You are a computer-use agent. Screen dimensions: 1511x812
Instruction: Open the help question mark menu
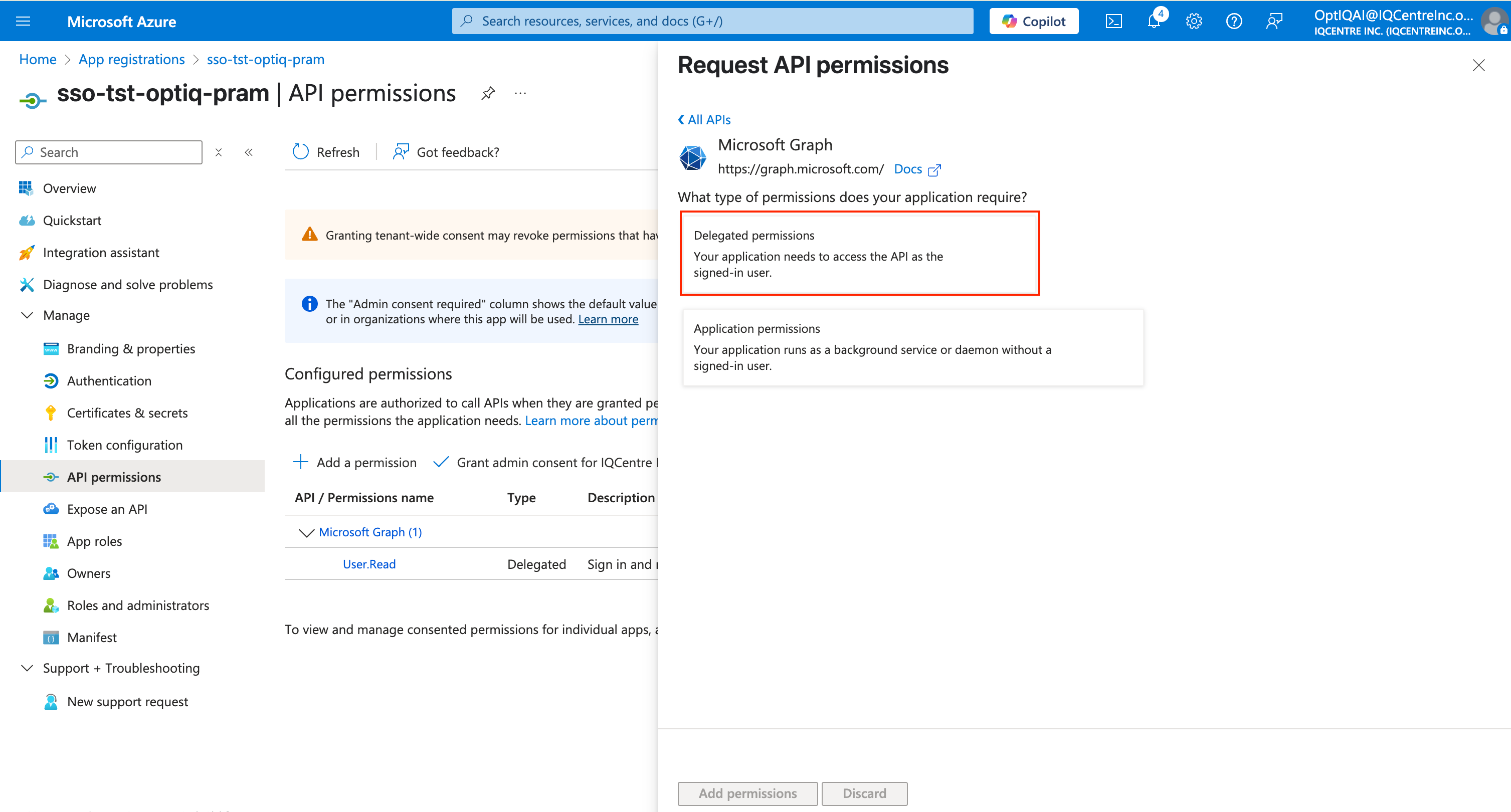coord(1234,21)
